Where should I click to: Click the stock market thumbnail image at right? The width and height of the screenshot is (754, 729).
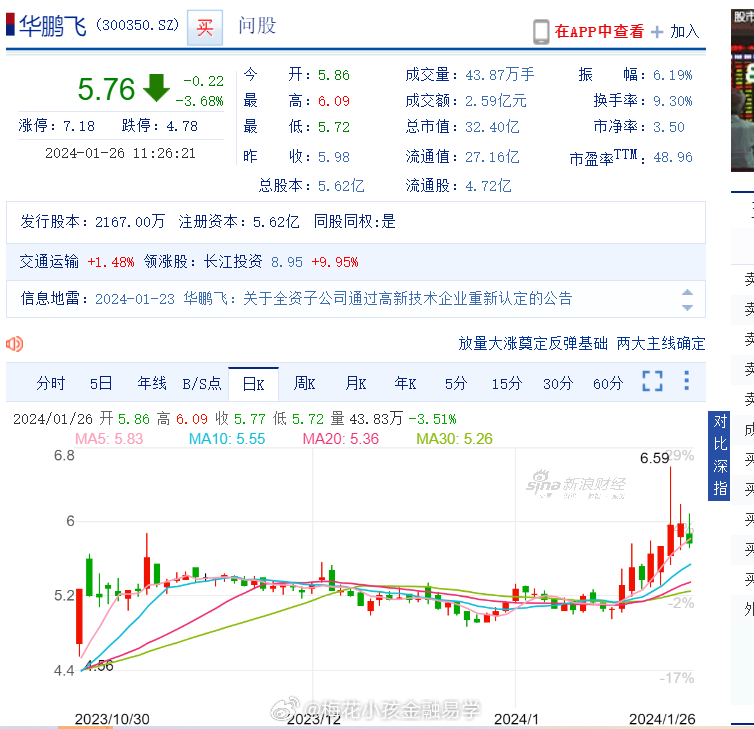742,90
